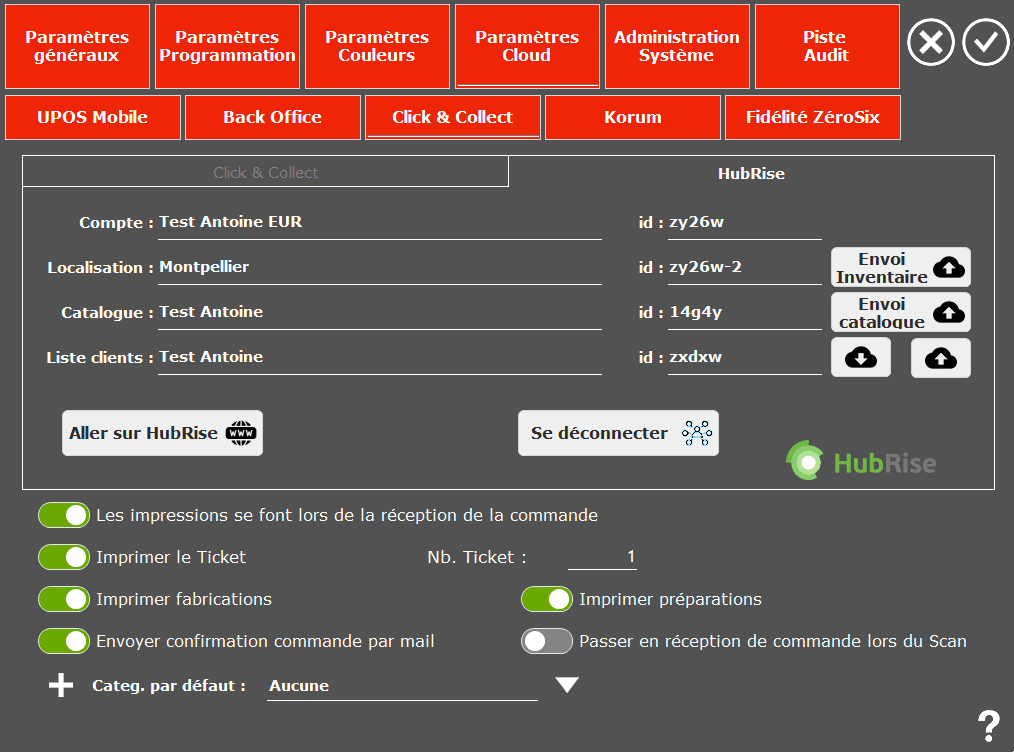Open Paramètres Programmation tab
The width and height of the screenshot is (1014, 752).
pos(228,47)
